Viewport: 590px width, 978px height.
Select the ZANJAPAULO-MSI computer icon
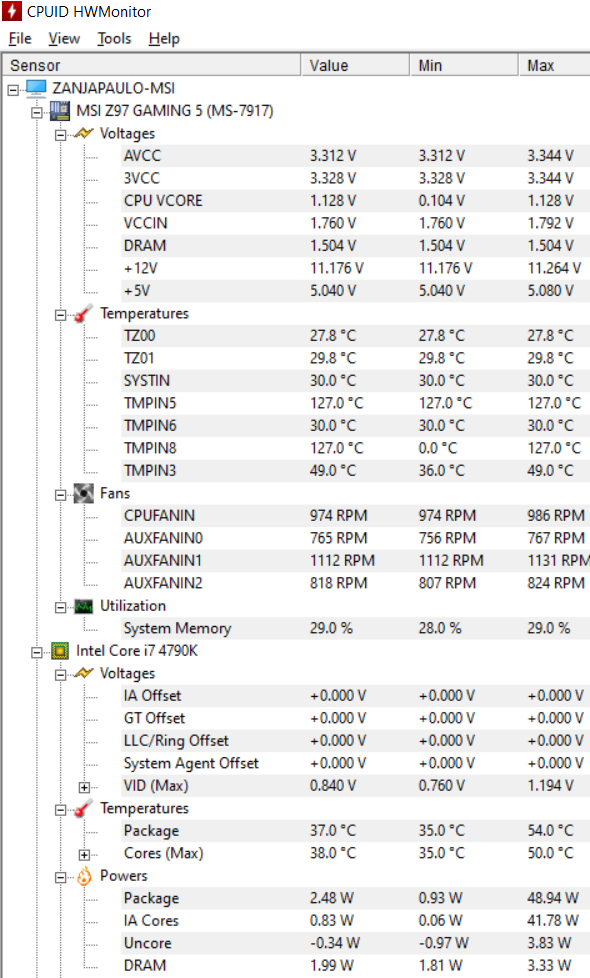click(x=36, y=89)
